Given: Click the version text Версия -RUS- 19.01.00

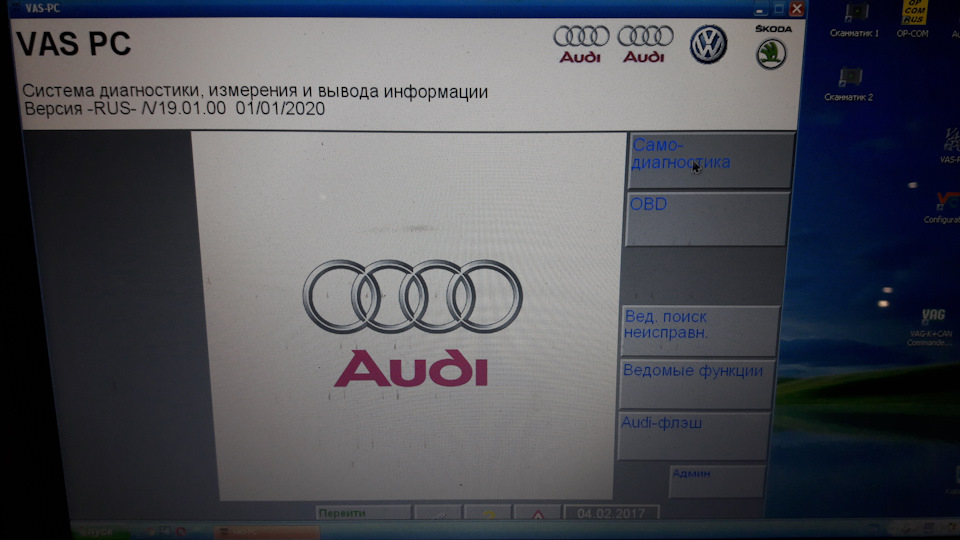Looking at the screenshot, I should (x=174, y=109).
